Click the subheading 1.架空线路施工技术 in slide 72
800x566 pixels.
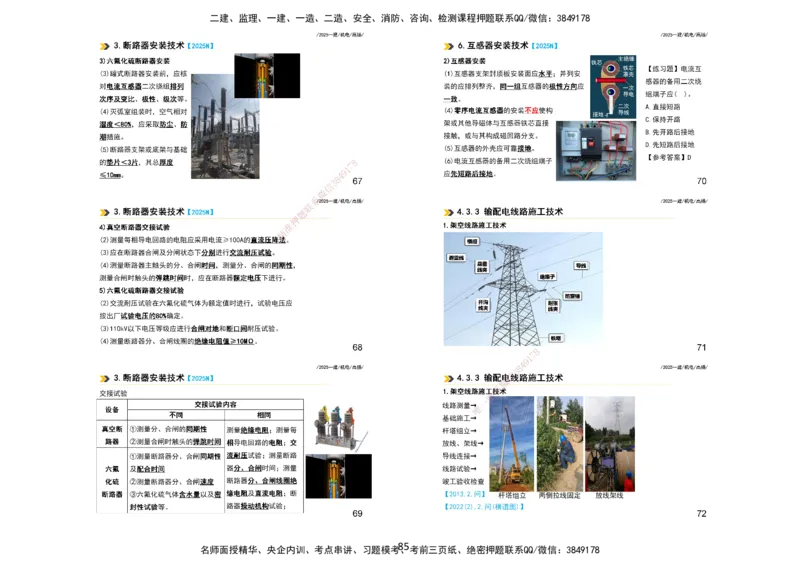(x=474, y=391)
